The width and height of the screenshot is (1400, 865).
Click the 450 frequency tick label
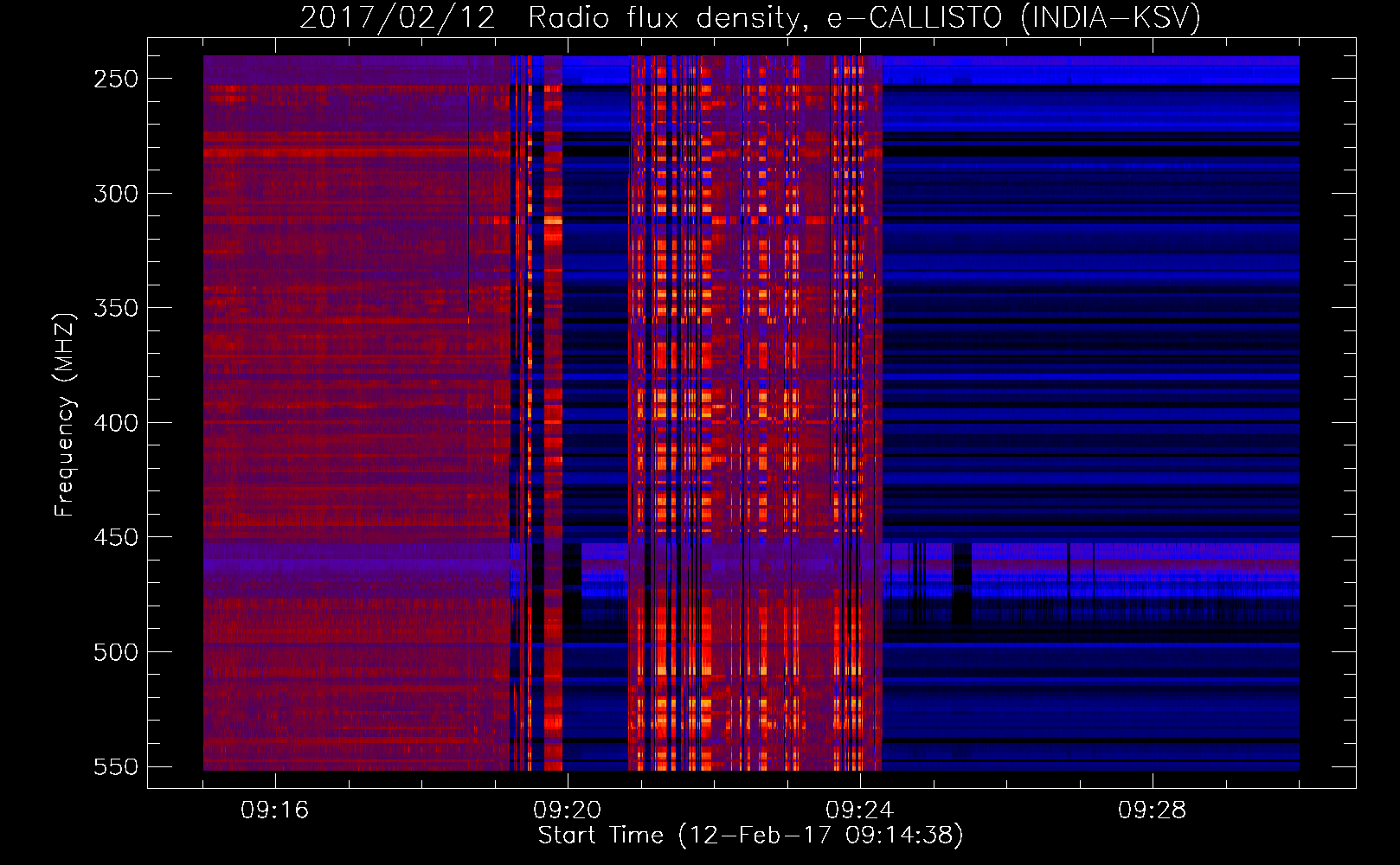click(116, 537)
